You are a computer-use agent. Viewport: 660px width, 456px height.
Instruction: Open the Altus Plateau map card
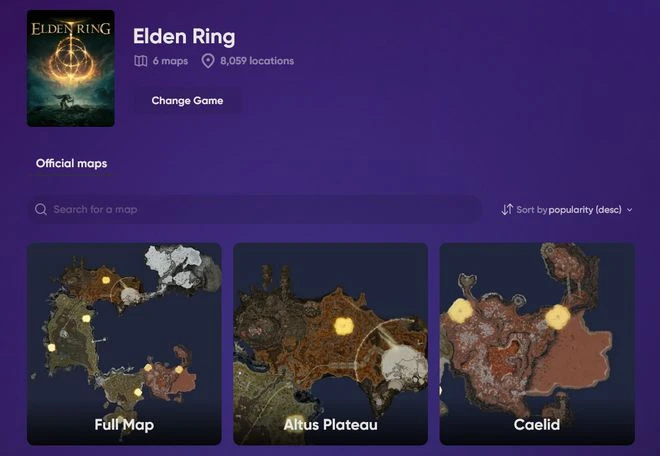(x=330, y=344)
